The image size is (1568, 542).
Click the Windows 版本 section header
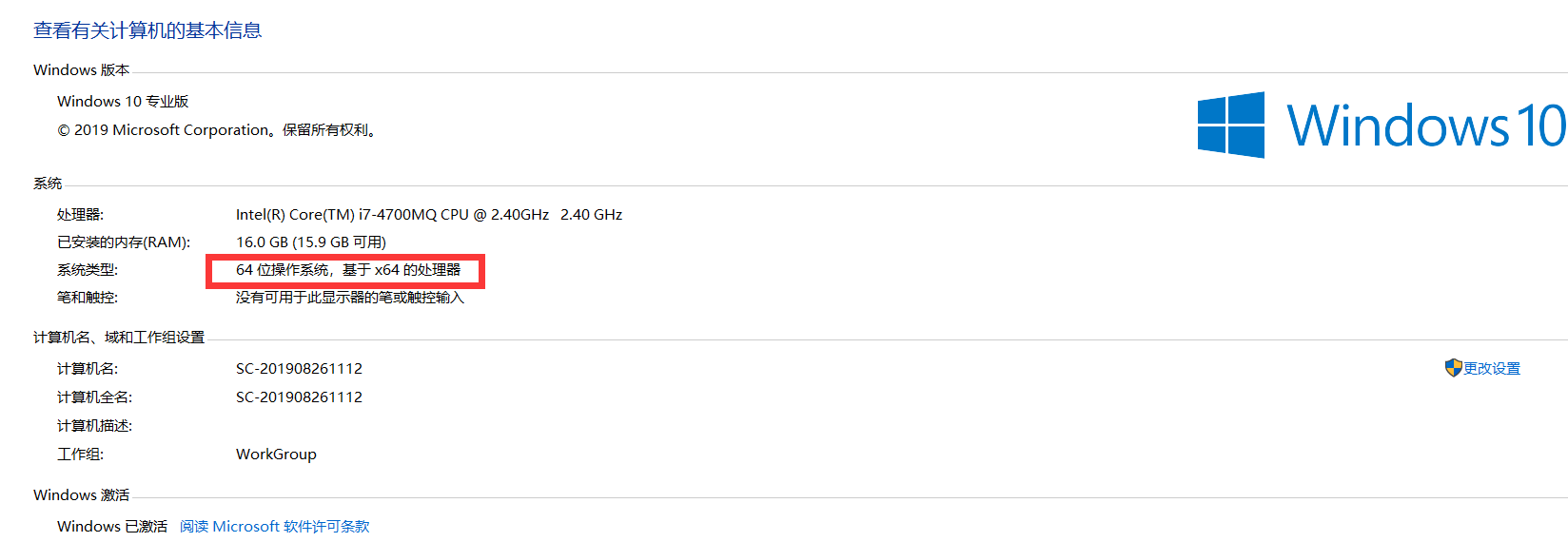point(81,70)
